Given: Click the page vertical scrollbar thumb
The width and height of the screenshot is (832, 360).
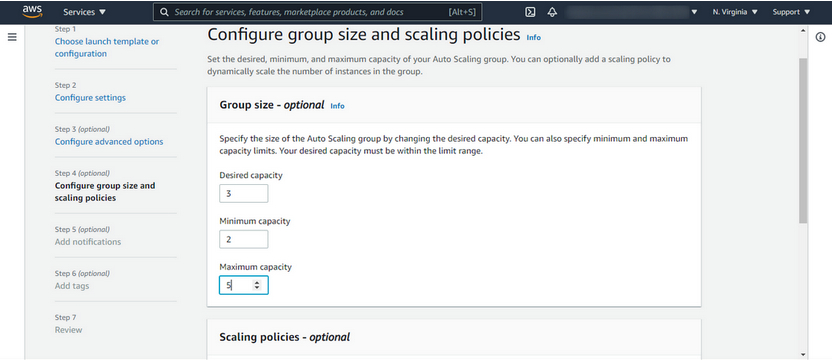Looking at the screenshot, I should point(803,140).
